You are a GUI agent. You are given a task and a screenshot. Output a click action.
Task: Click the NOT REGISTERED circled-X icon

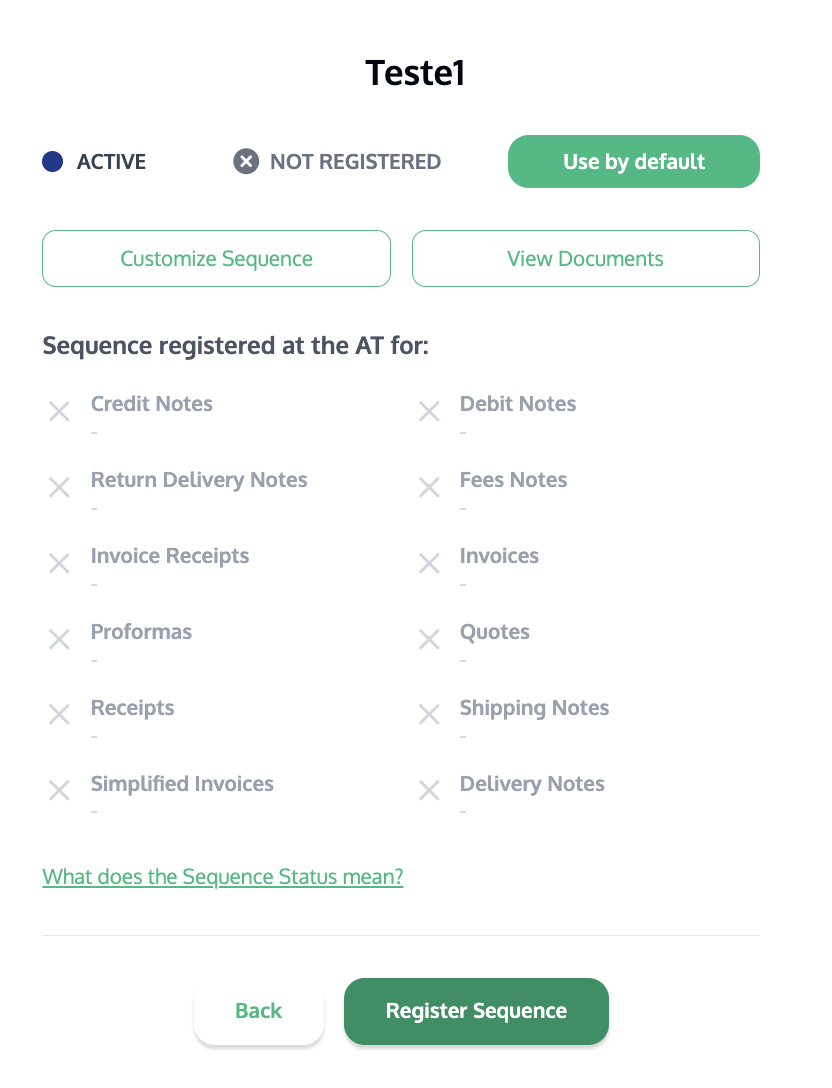246,161
